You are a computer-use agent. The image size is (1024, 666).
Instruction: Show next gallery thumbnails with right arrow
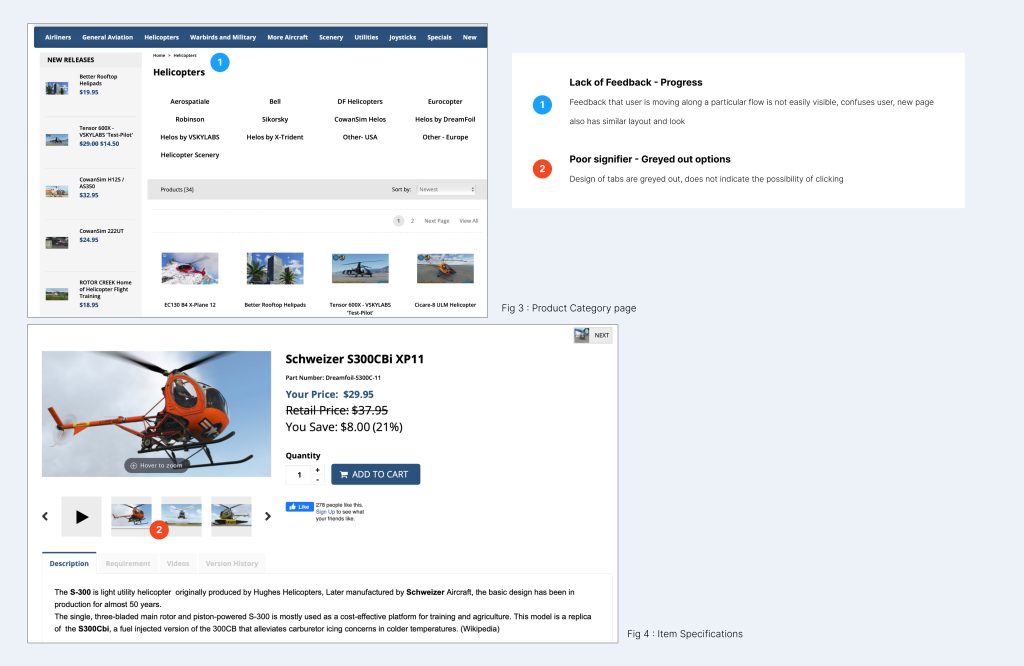coord(268,516)
